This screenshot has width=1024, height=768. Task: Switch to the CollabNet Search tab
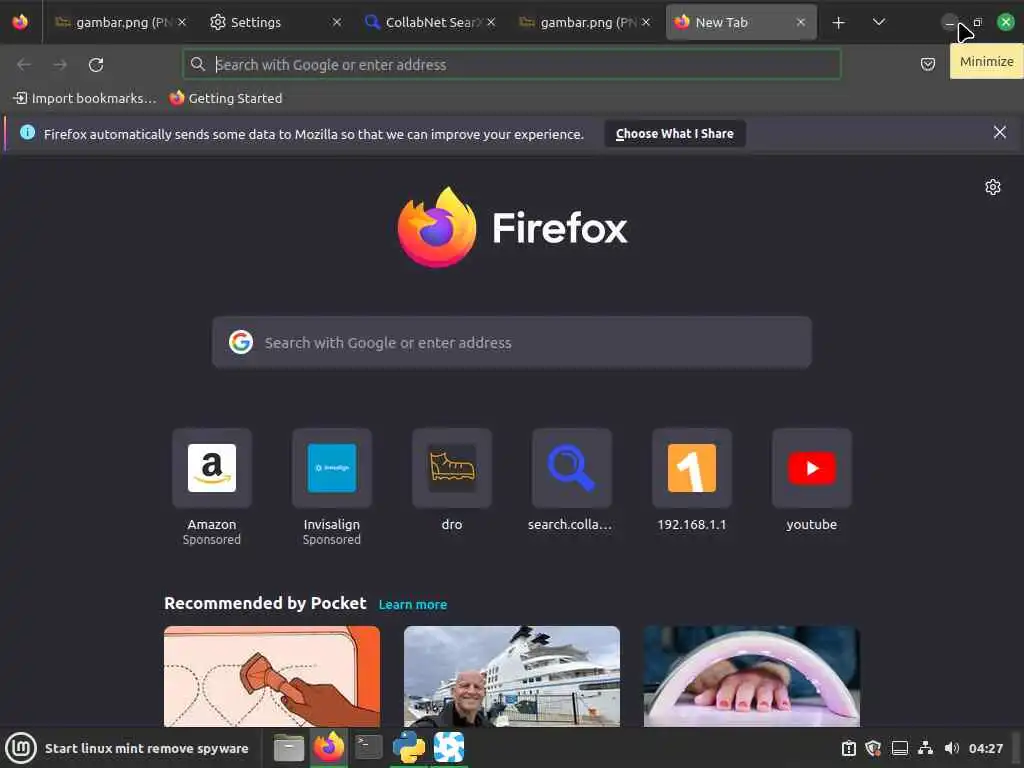point(428,22)
